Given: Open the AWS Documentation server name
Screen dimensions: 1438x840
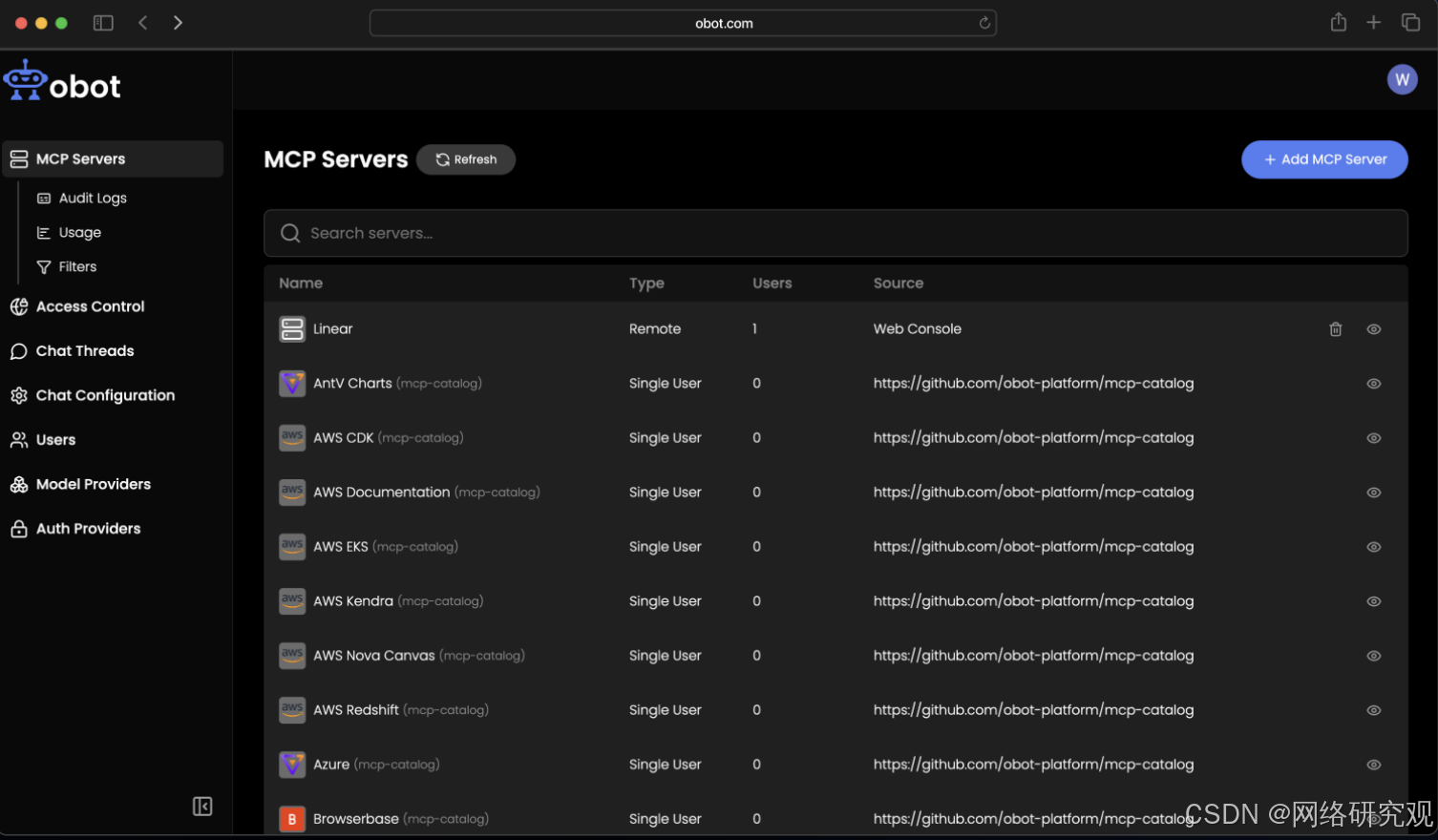Looking at the screenshot, I should [x=382, y=493].
